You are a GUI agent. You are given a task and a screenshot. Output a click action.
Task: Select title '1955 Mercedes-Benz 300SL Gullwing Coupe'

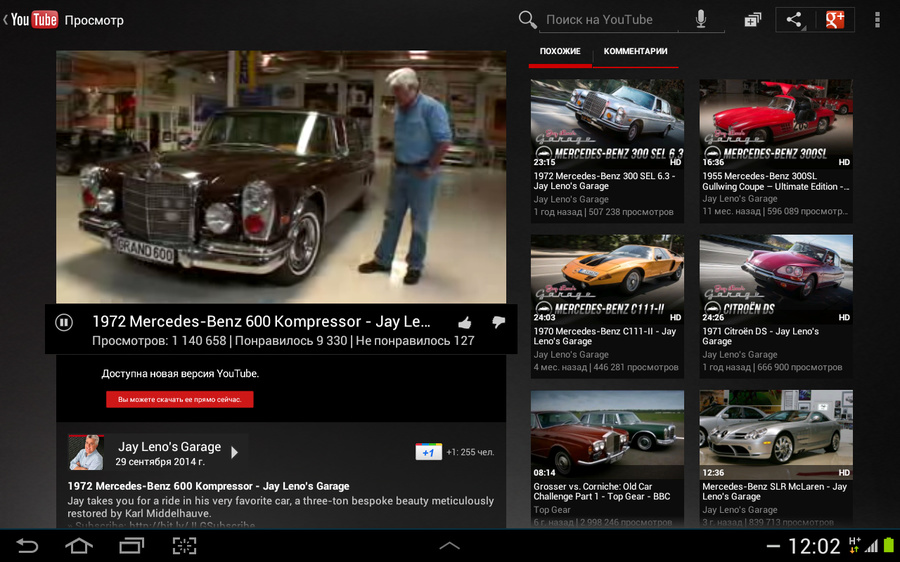tap(775, 181)
